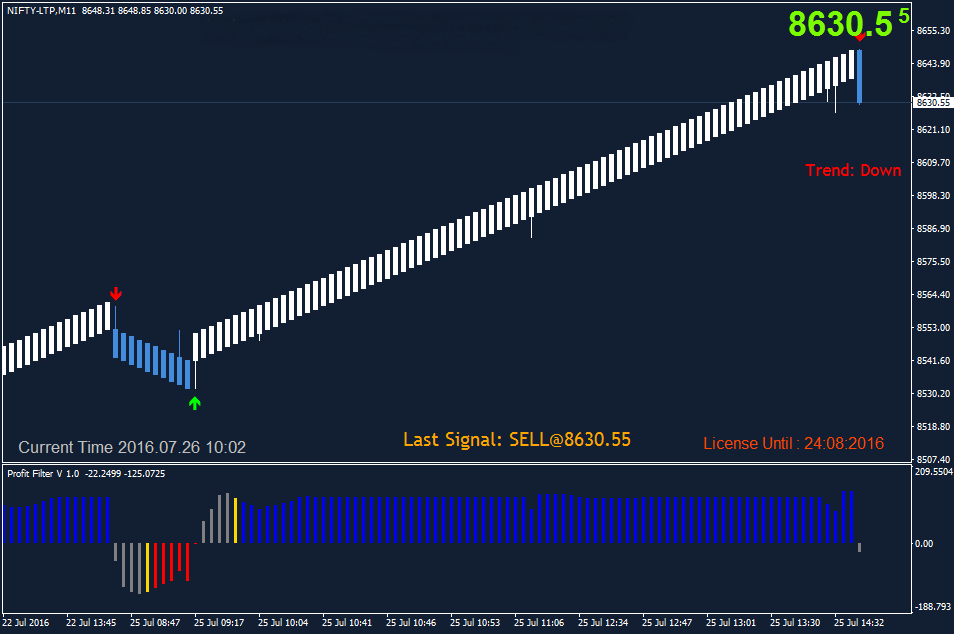Click the 8564.40 price axis label
This screenshot has height=634, width=954.
(x=933, y=294)
